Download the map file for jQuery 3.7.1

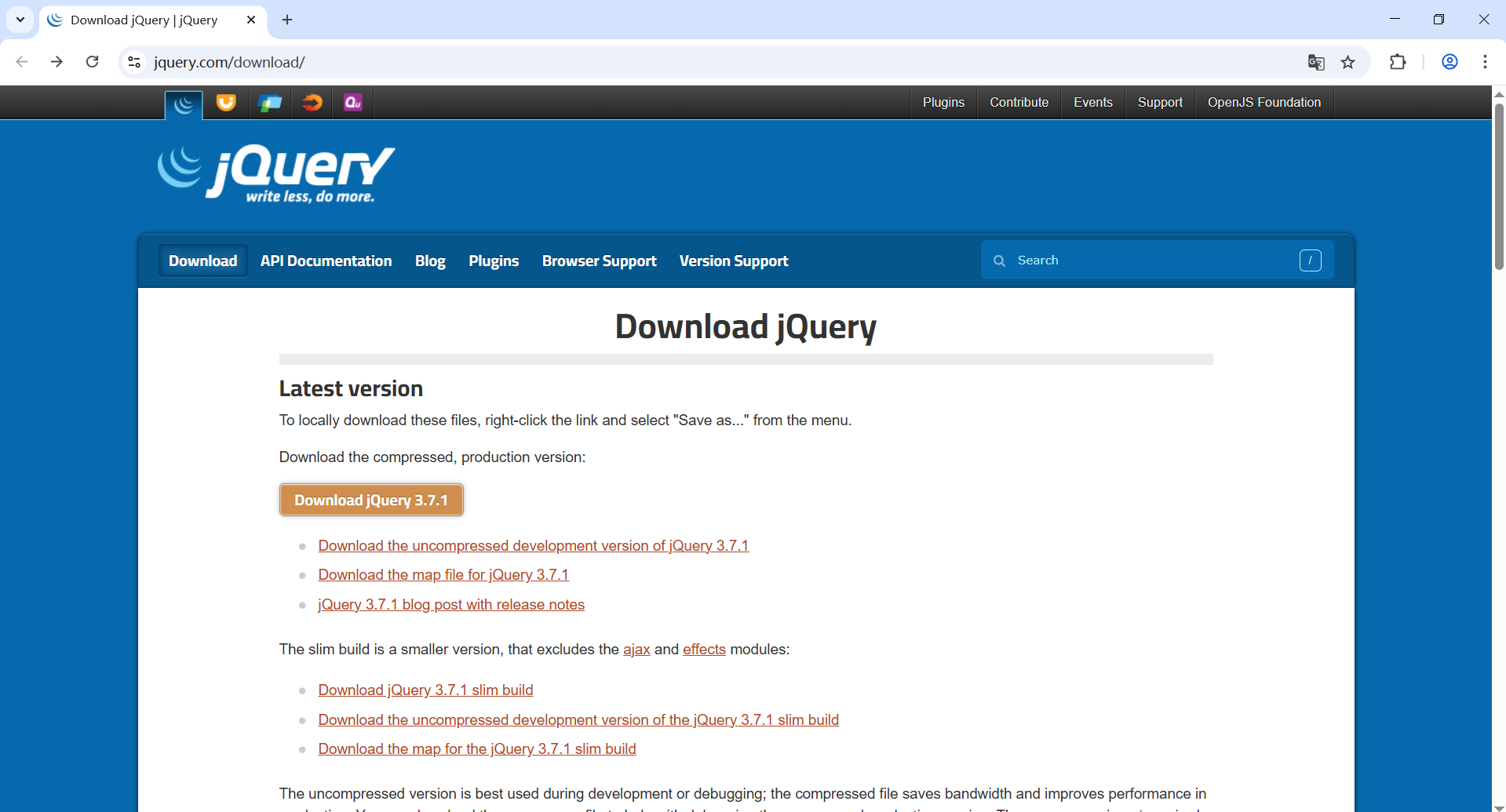[x=443, y=574]
